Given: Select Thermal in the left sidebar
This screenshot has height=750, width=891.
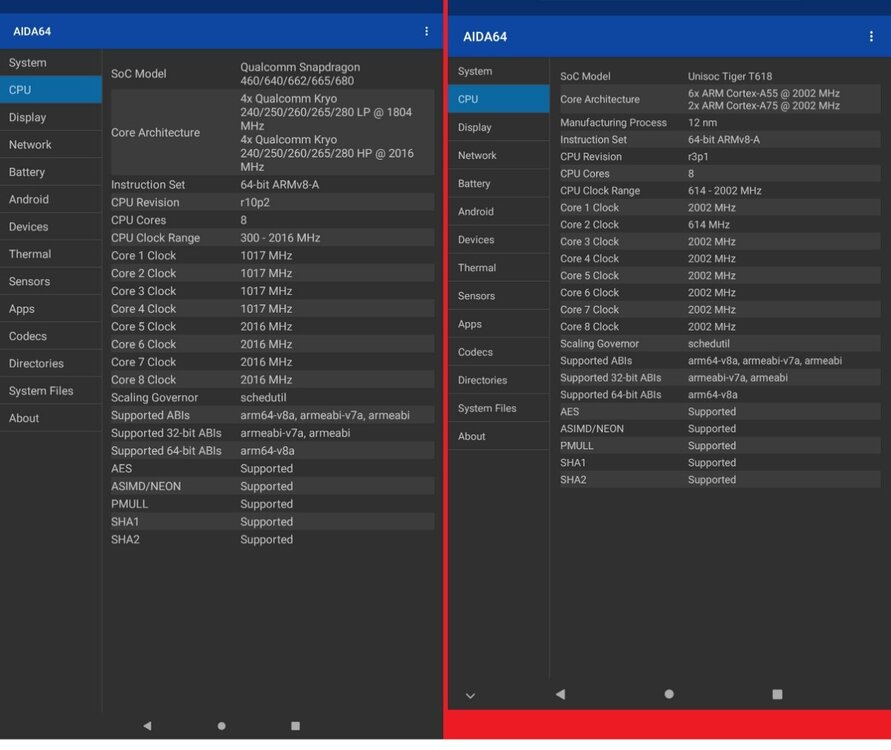Looking at the screenshot, I should (51, 254).
